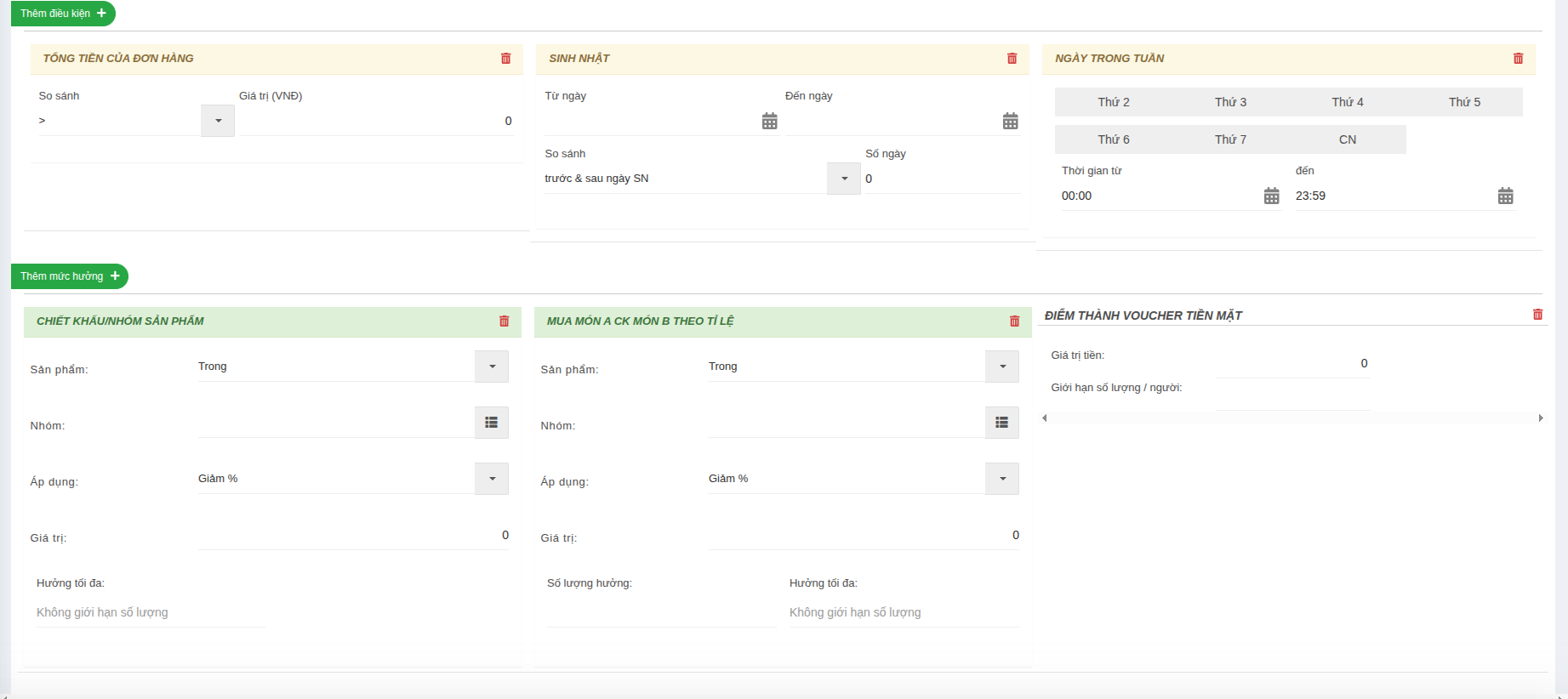Click the right arrow of horizontal scrollbar
The image size is (1568, 699).
[1540, 418]
